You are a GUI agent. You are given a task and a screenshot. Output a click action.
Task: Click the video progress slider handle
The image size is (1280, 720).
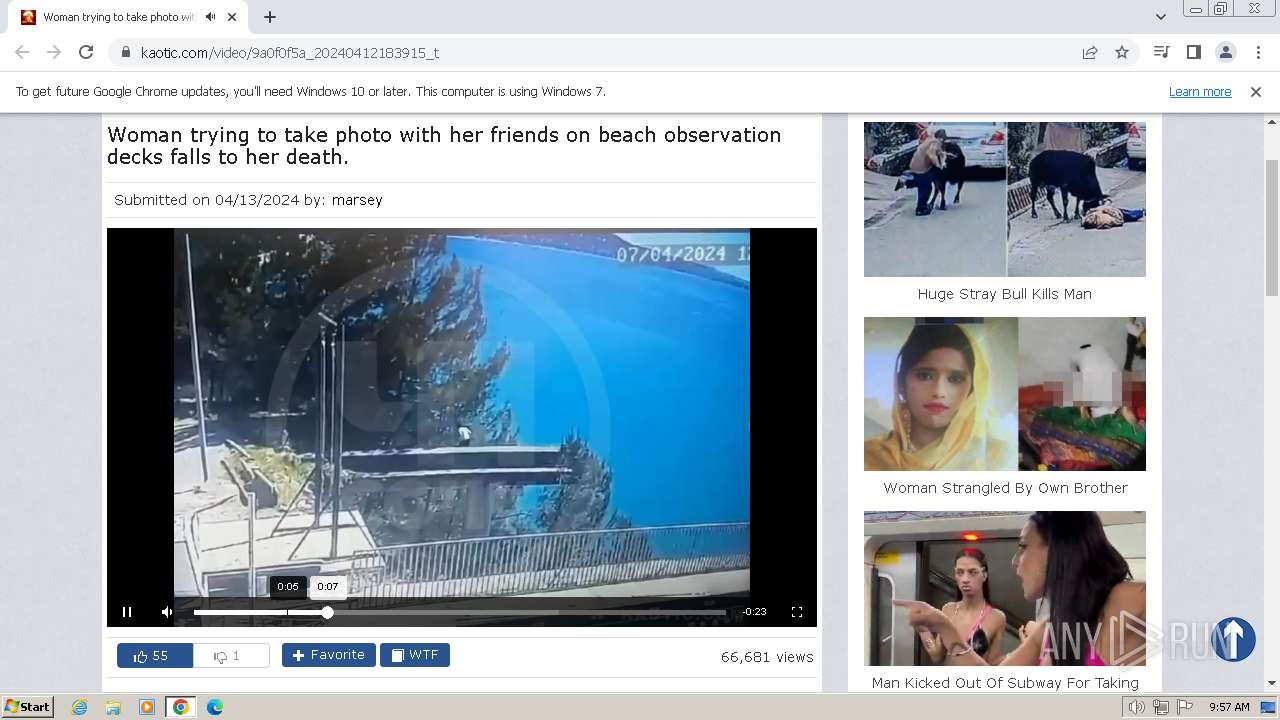(327, 612)
